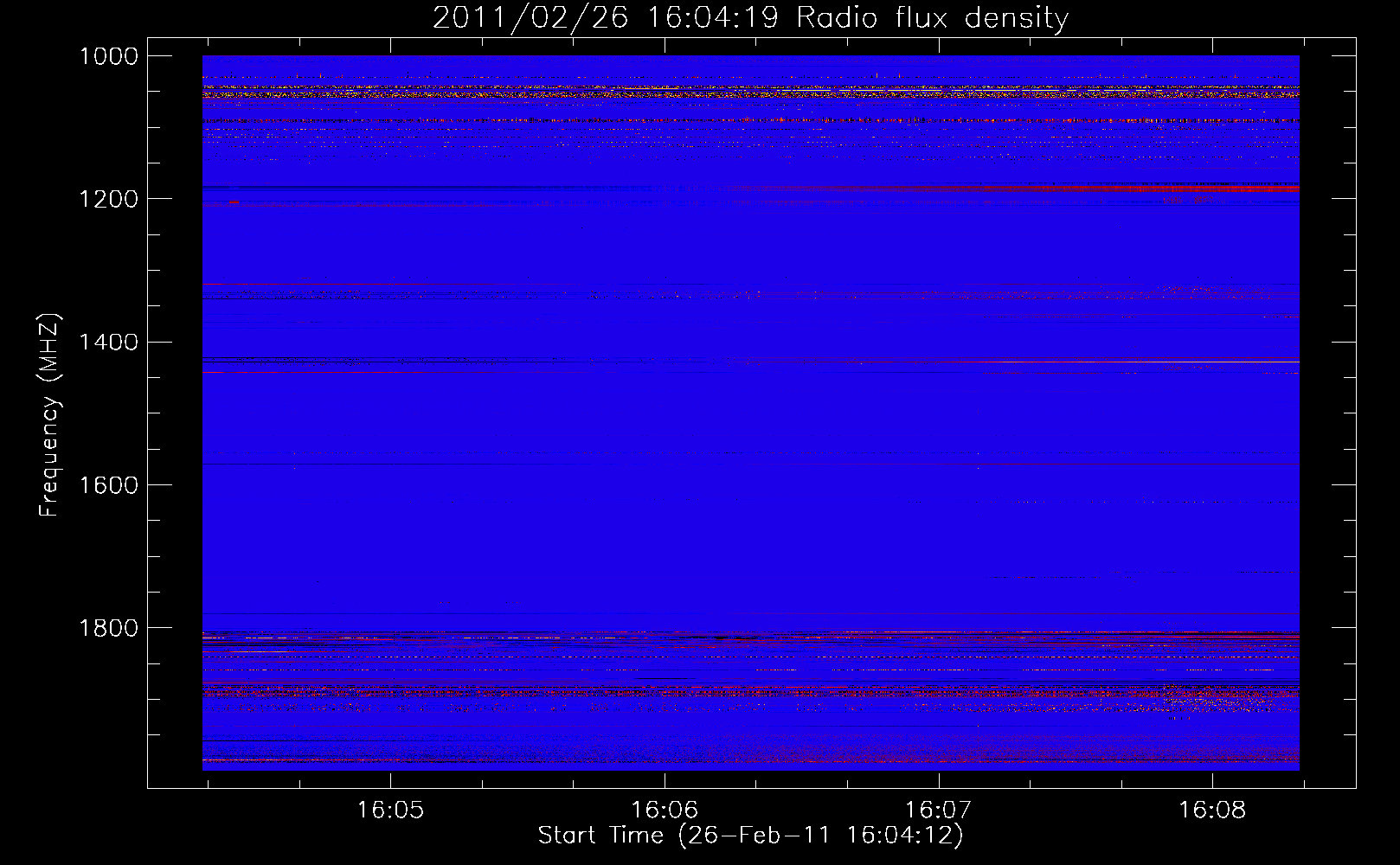Click the 16:05 time tick label
This screenshot has height=865, width=1400.
pos(390,811)
